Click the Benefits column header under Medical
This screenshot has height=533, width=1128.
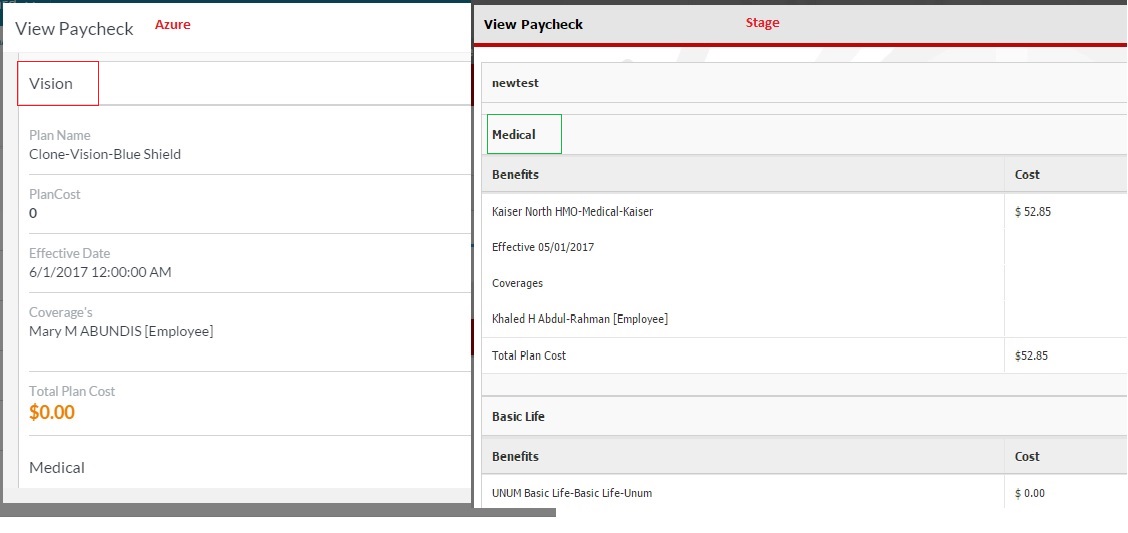516,174
